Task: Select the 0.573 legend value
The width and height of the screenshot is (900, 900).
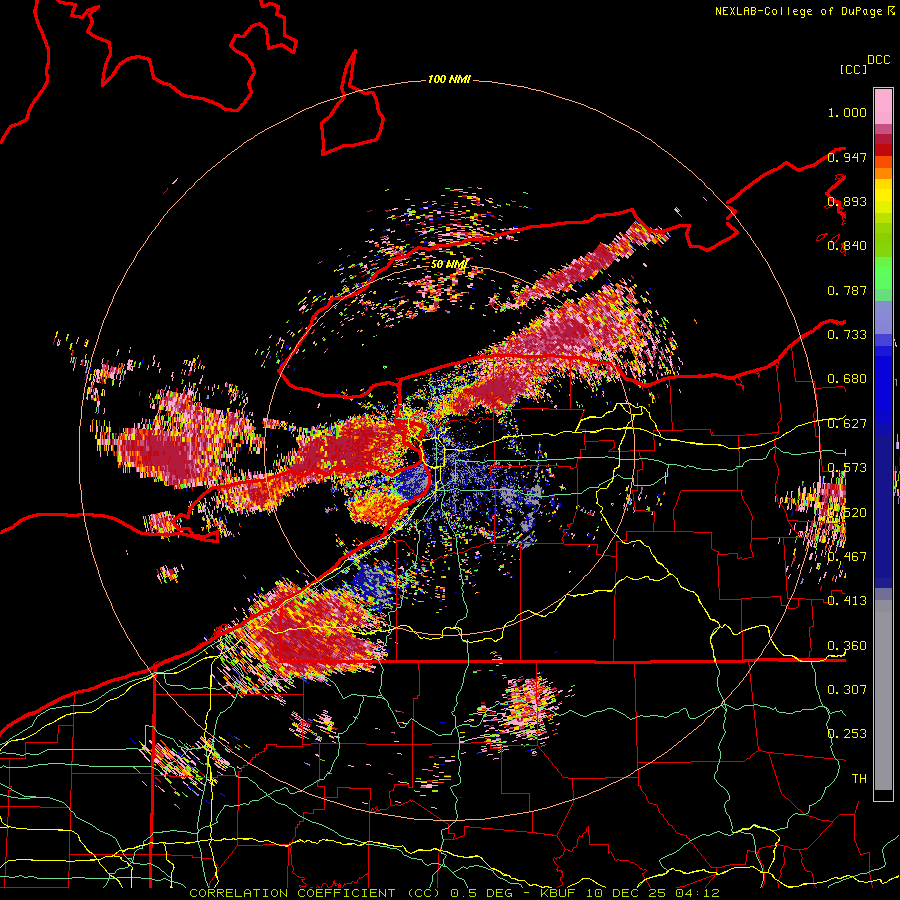Action: coord(847,468)
